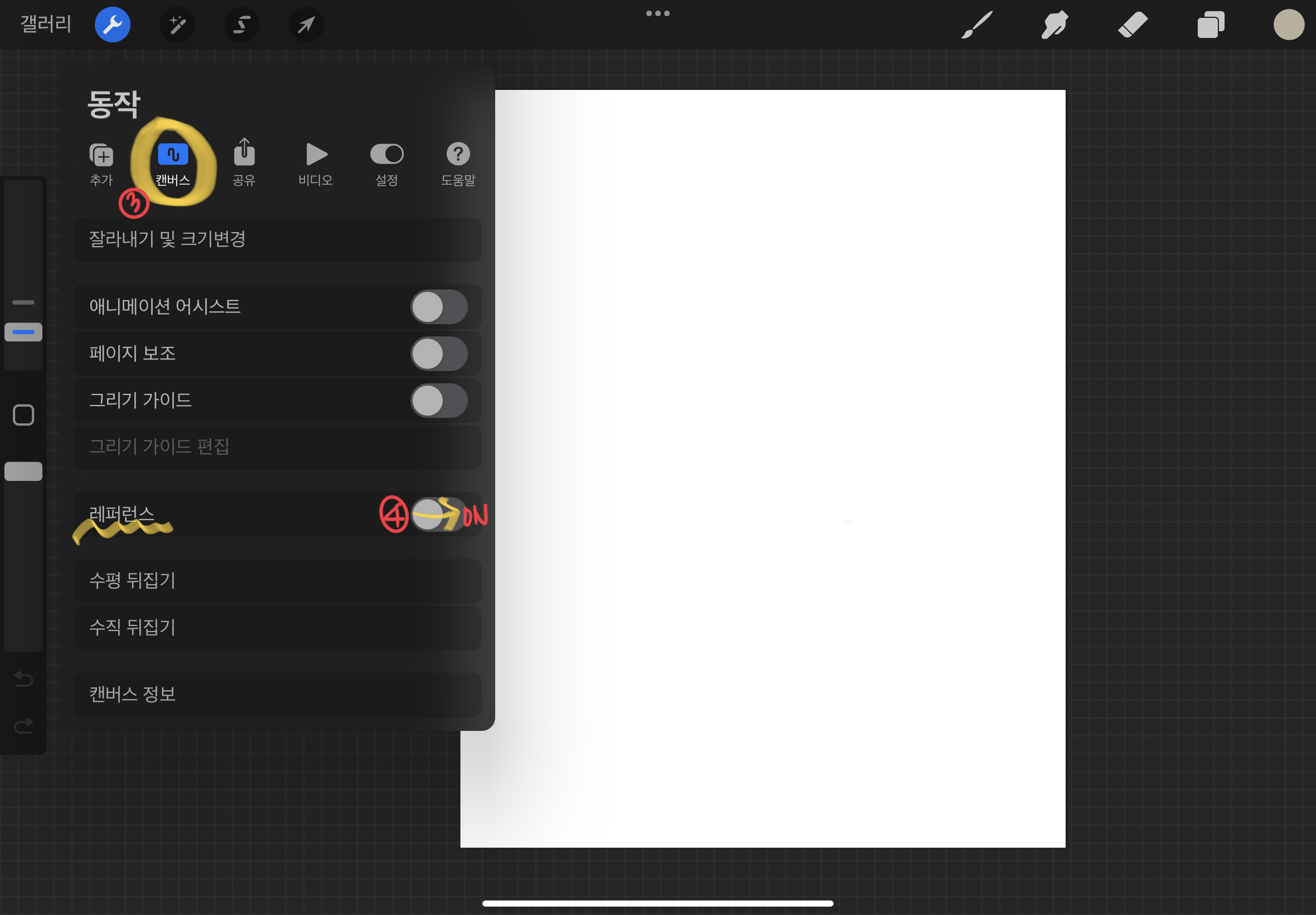Viewport: 1316px width, 915px height.
Task: Enable 애니메이션 어시스트 toggle
Action: [x=439, y=307]
